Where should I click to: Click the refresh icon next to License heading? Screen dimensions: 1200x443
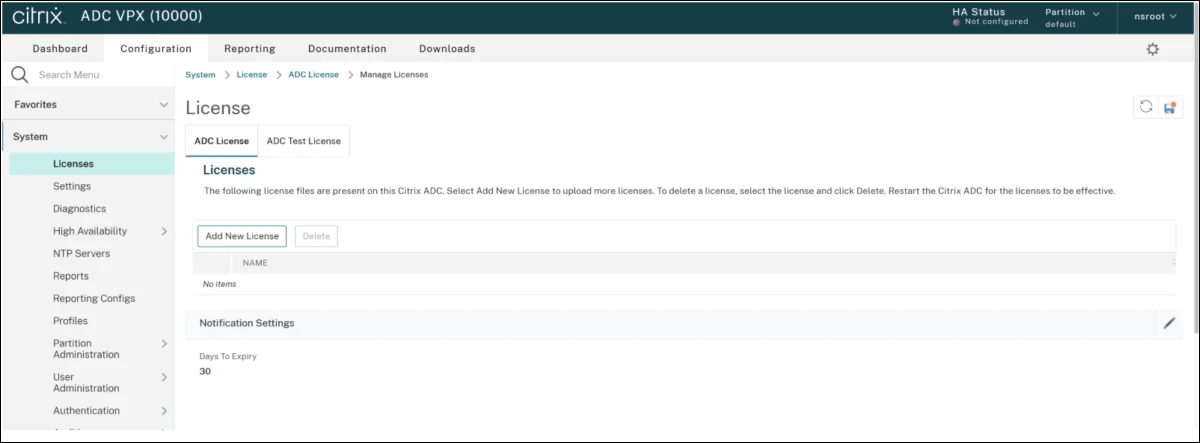click(1146, 107)
